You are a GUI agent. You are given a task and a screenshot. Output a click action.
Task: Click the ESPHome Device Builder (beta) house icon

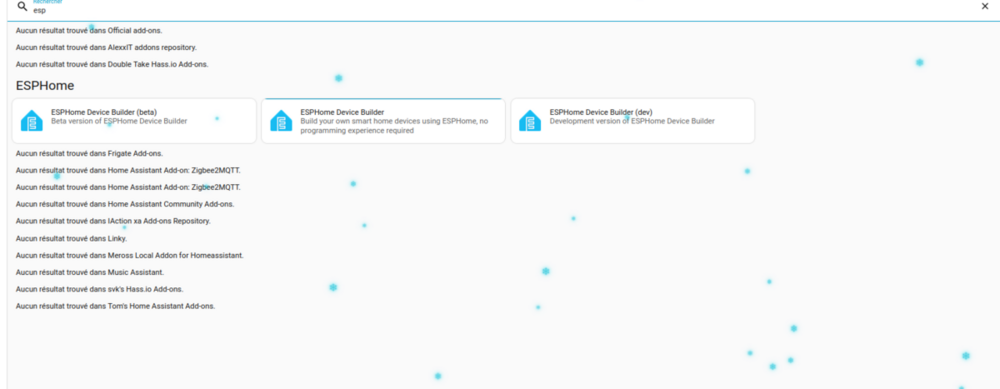click(32, 121)
